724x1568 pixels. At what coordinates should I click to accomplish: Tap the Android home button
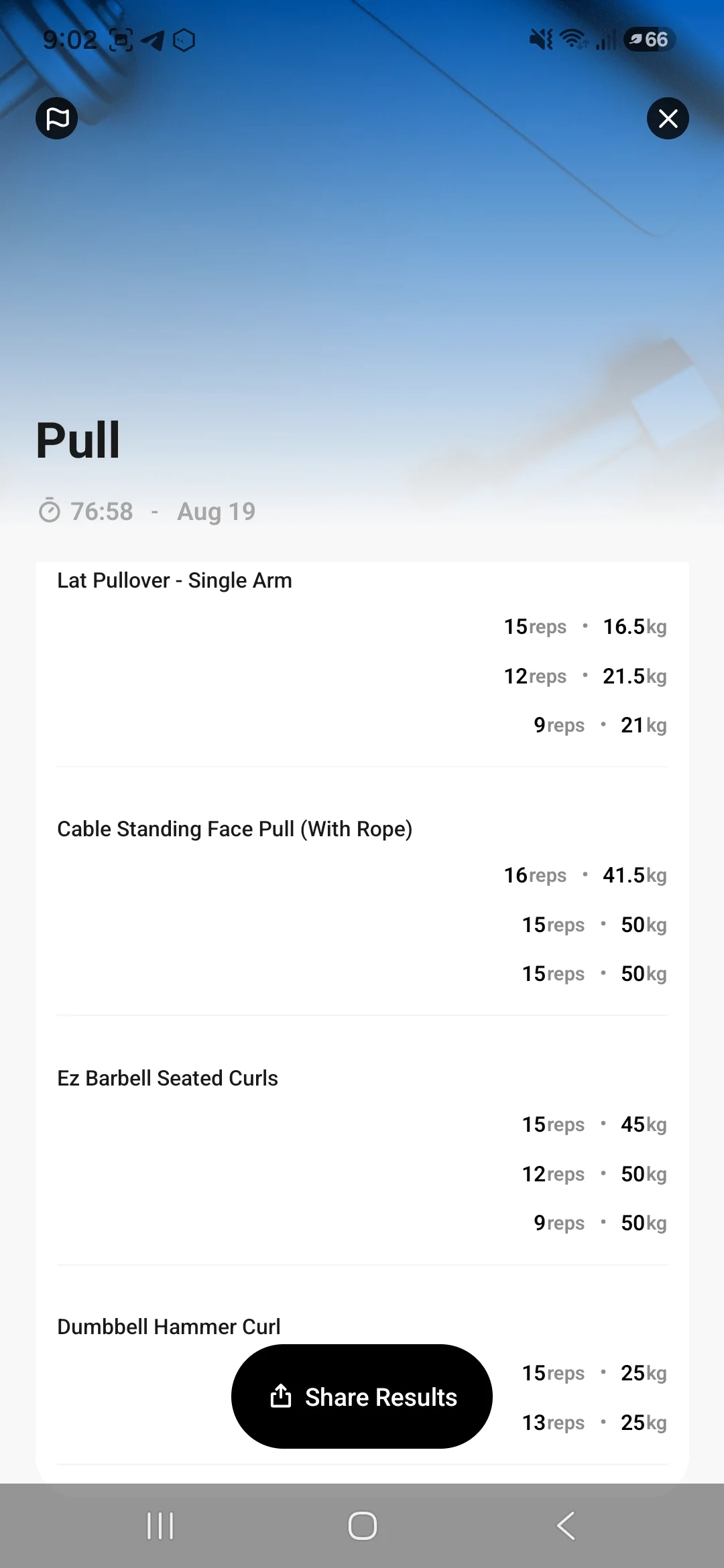[x=362, y=1526]
